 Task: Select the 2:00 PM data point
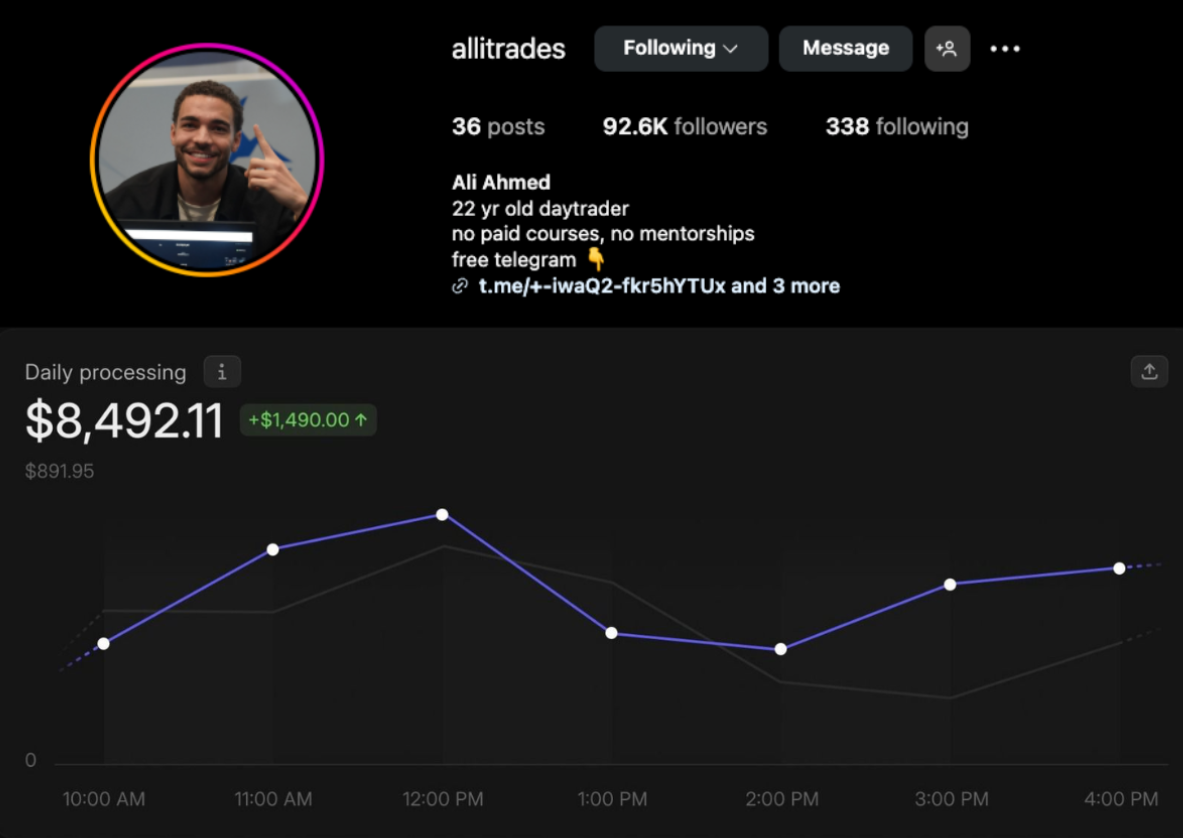click(781, 649)
